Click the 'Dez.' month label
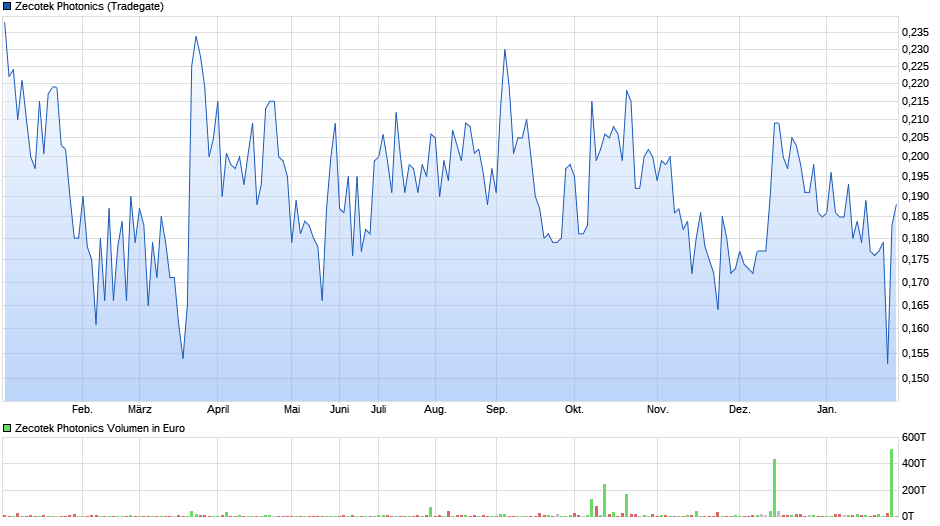The width and height of the screenshot is (940, 526). (x=739, y=410)
